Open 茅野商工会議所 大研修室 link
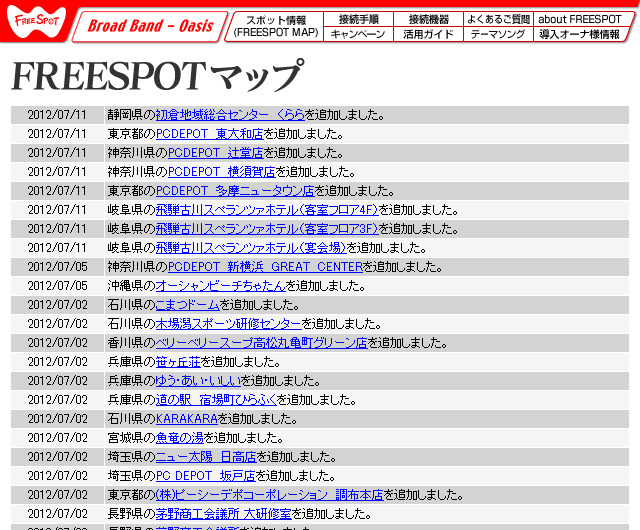640x530 pixels. point(224,514)
